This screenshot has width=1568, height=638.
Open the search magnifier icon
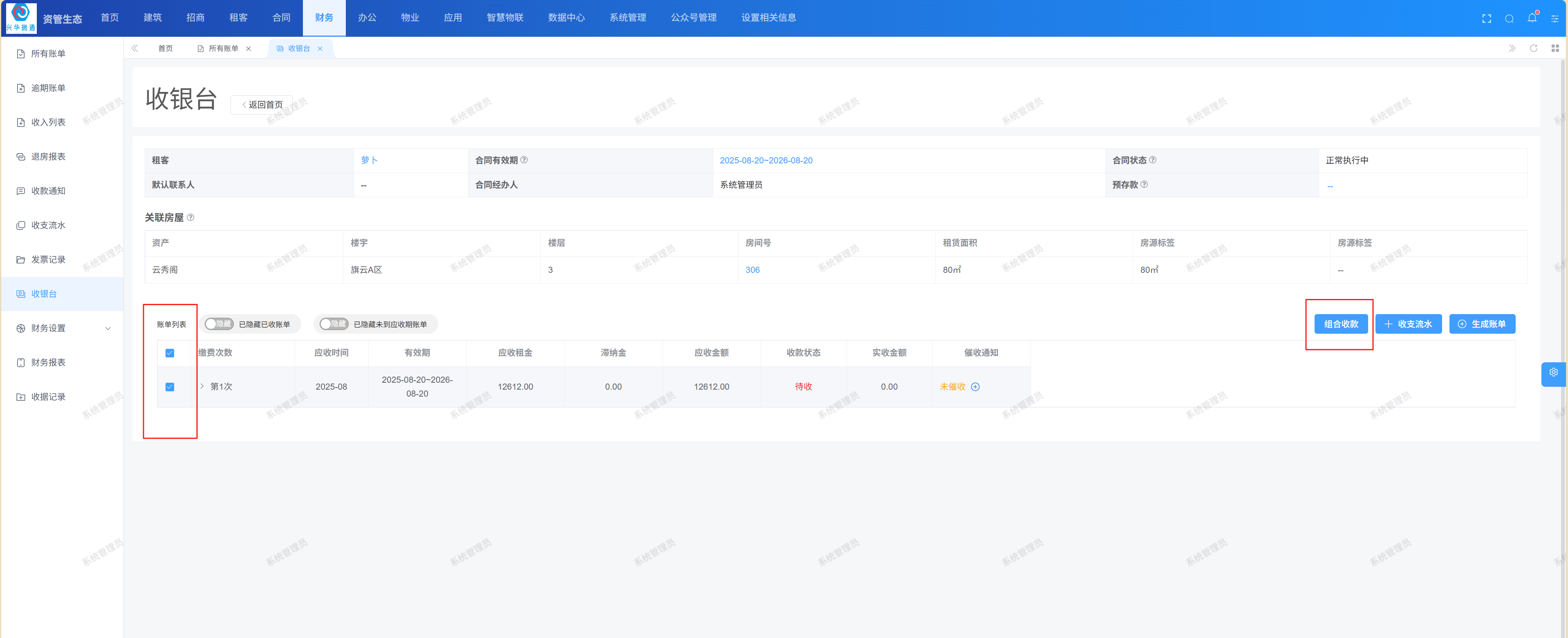pyautogui.click(x=1509, y=18)
